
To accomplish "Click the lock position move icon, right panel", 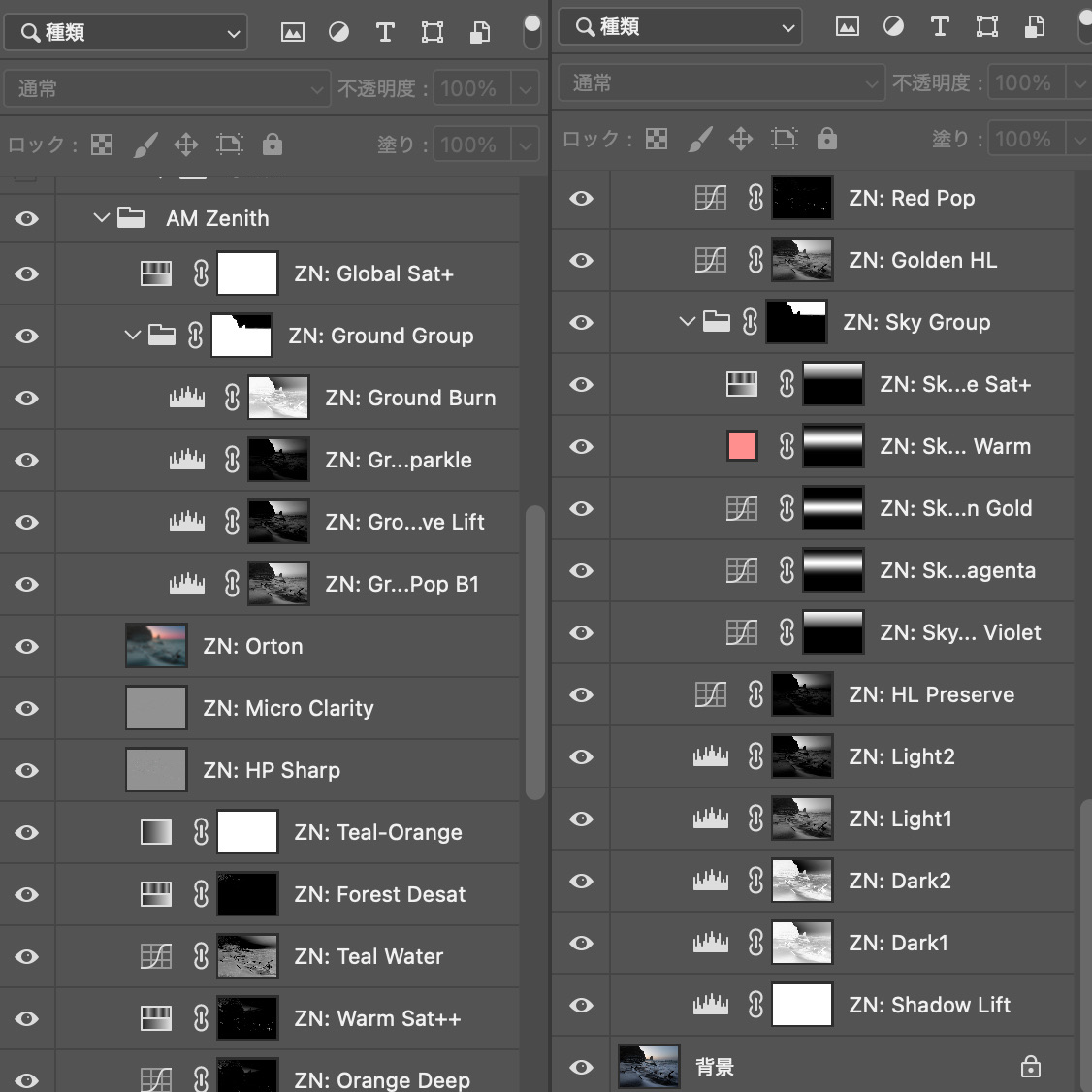I will pyautogui.click(x=740, y=139).
